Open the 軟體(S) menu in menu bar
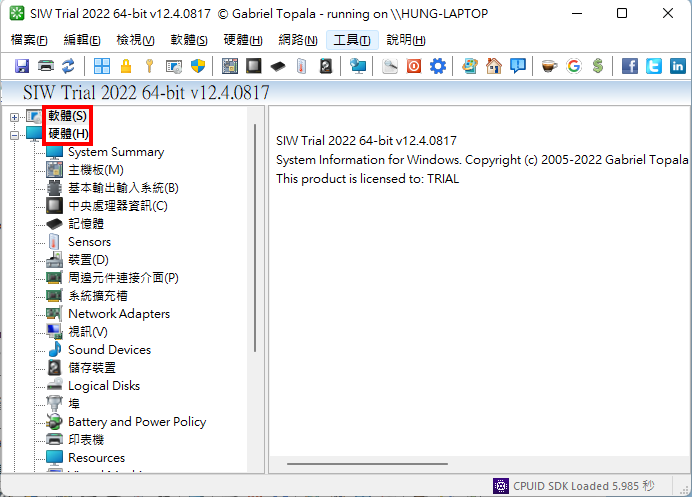696x500 pixels. coord(189,40)
